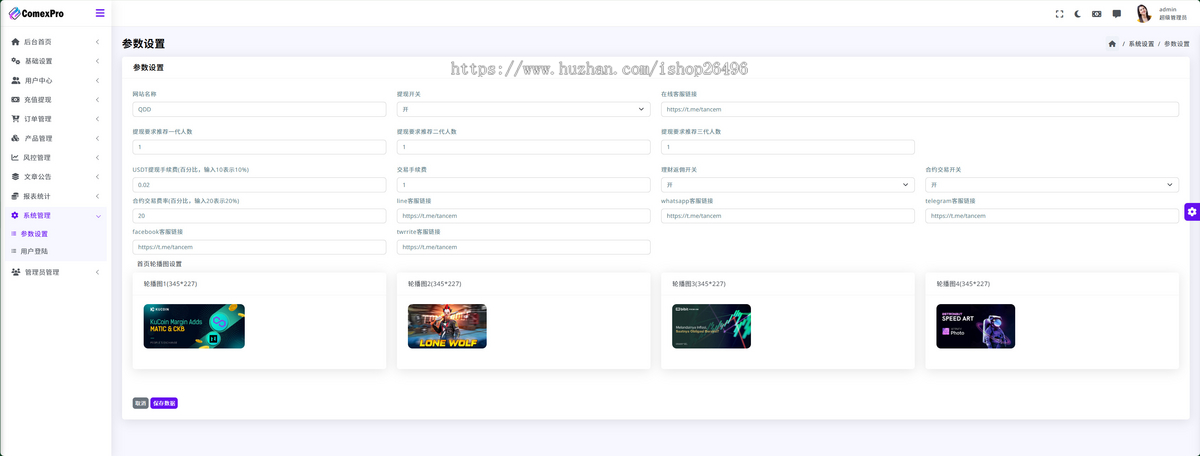Image resolution: width=1200 pixels, height=456 pixels.
Task: Enter fullscreen mode via header icon
Action: [x=1060, y=14]
